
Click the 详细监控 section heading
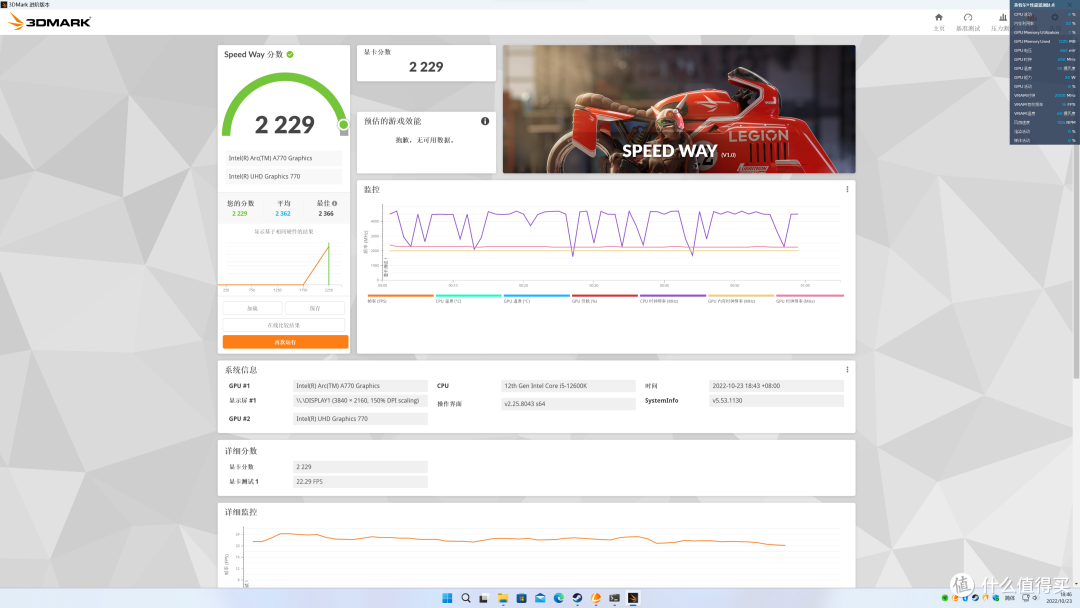(240, 512)
